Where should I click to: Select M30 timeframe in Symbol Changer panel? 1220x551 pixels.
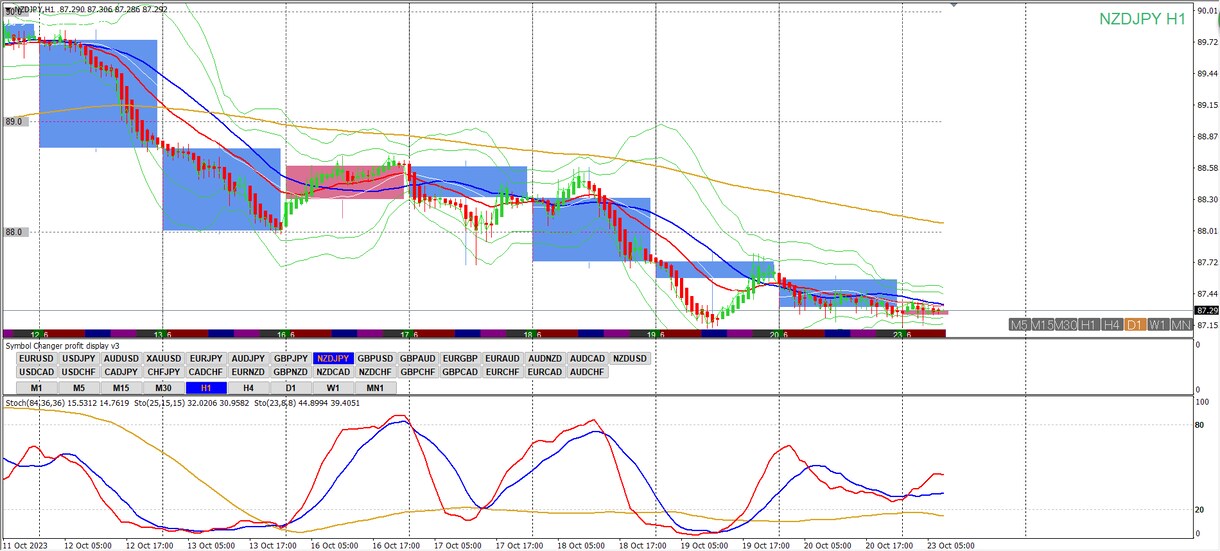(163, 388)
